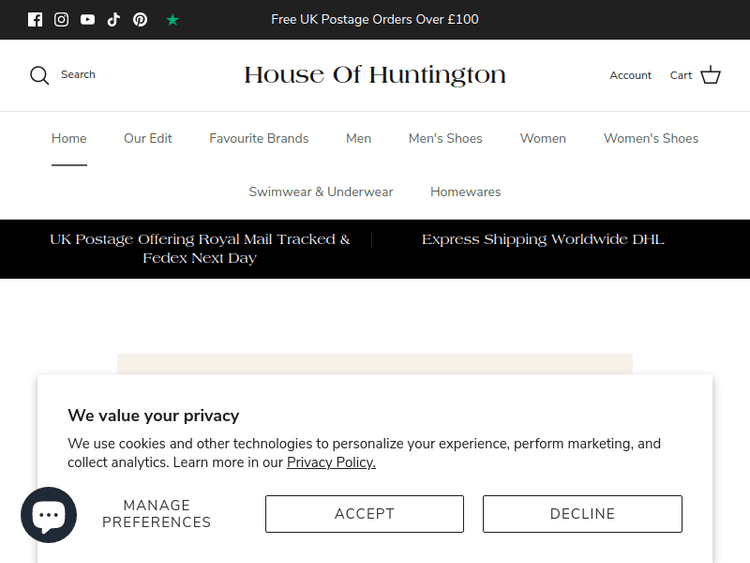Open the Homewares menu item
Image resolution: width=750 pixels, height=563 pixels.
[465, 192]
